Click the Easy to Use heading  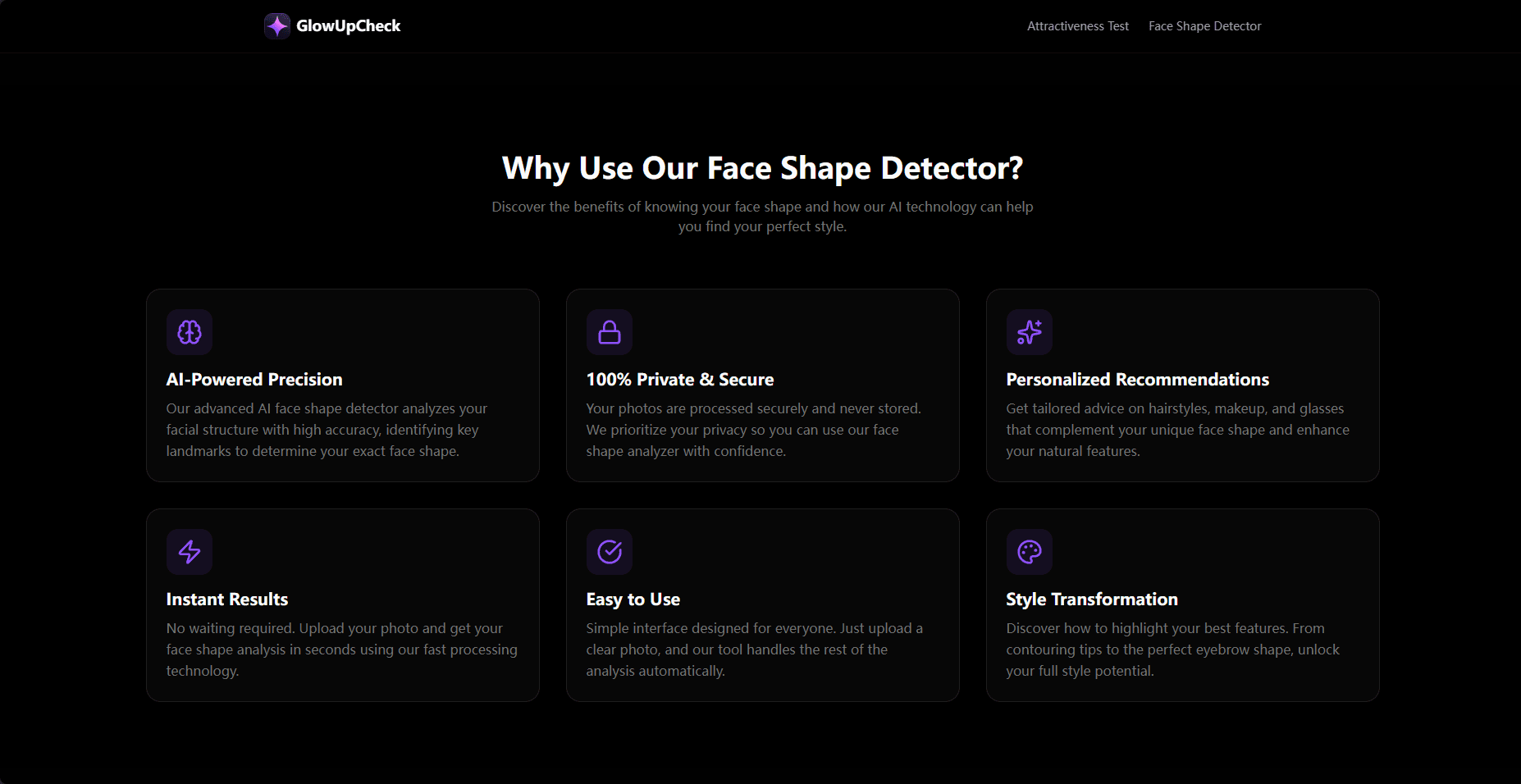[633, 599]
